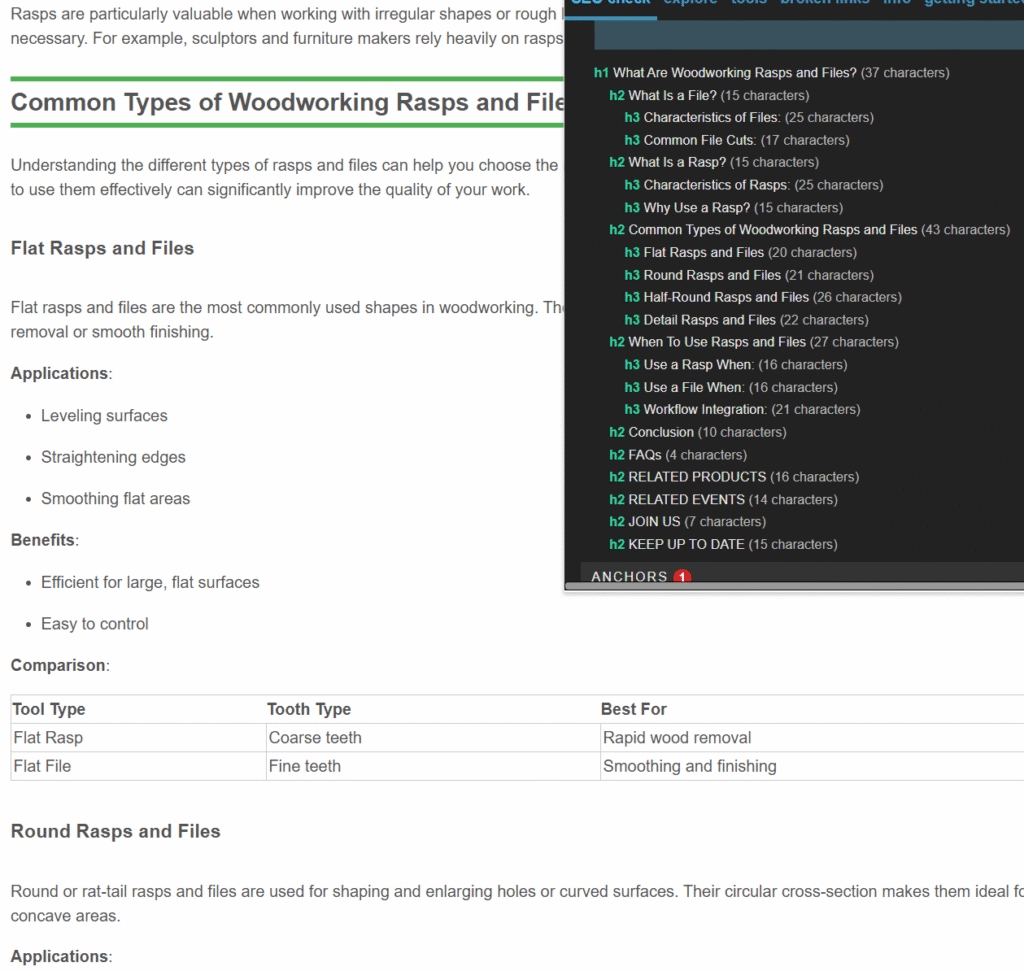The image size is (1024, 971).
Task: Select the 'RELATED PRODUCTS' h2 row
Action: click(733, 477)
